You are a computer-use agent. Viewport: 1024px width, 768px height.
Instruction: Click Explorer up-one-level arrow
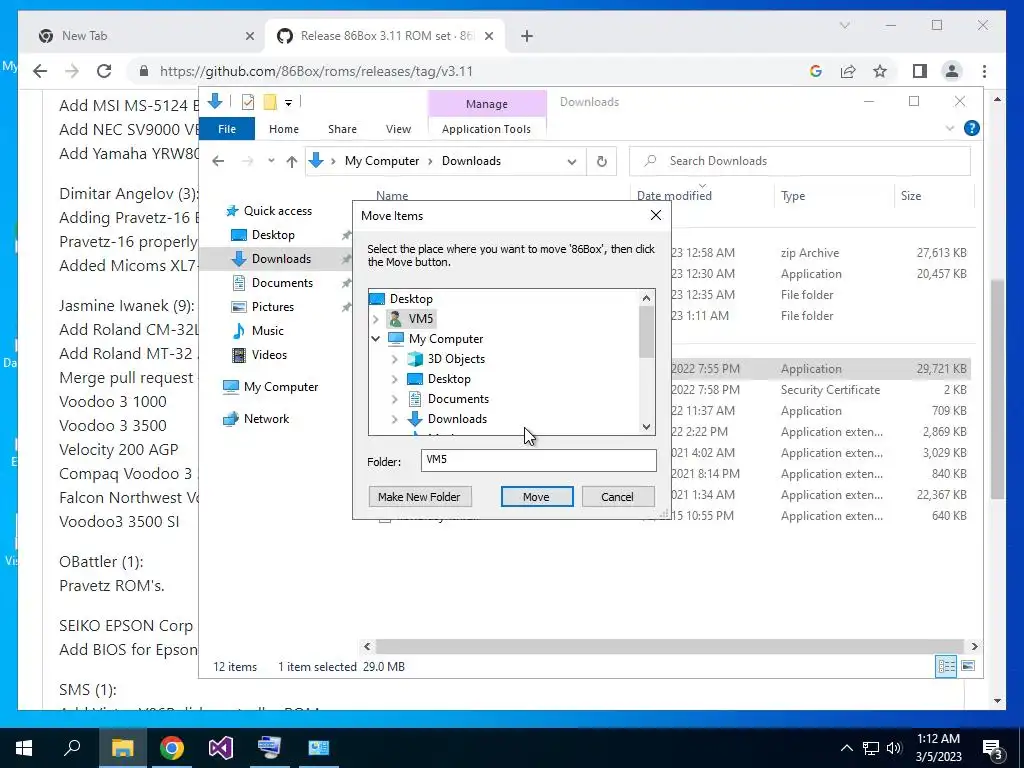(x=291, y=161)
